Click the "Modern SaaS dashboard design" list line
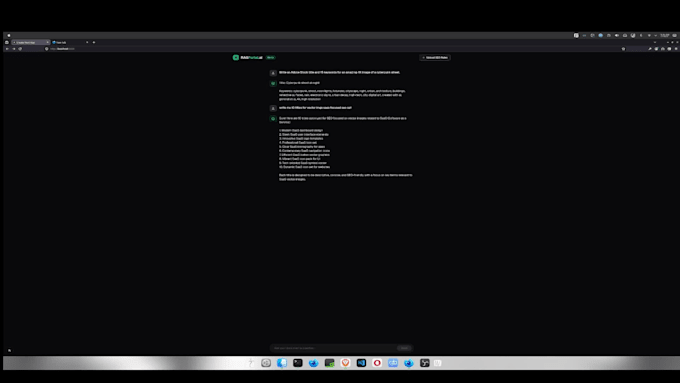Viewport: 680px width, 383px height. click(x=301, y=131)
